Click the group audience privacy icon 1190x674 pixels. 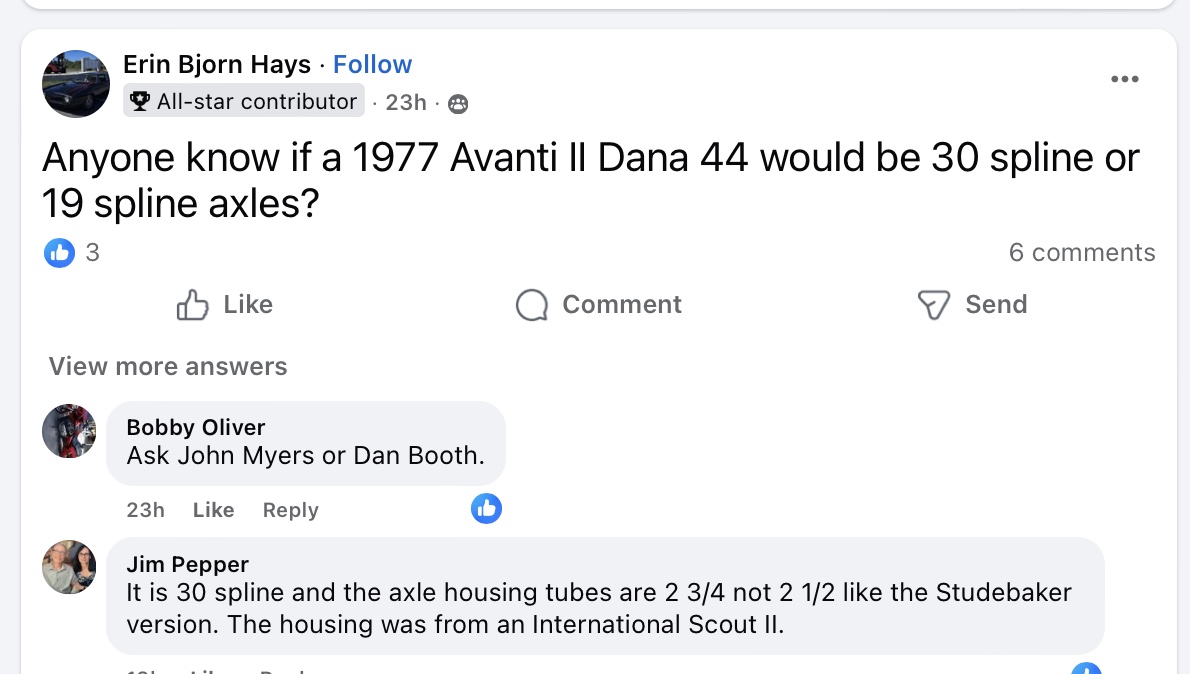[x=458, y=103]
